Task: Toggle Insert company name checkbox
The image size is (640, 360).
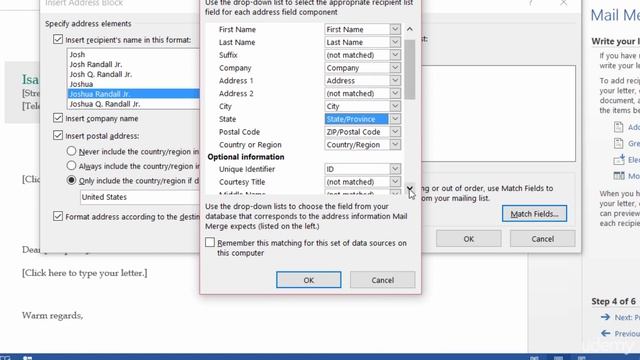Action: 58,118
